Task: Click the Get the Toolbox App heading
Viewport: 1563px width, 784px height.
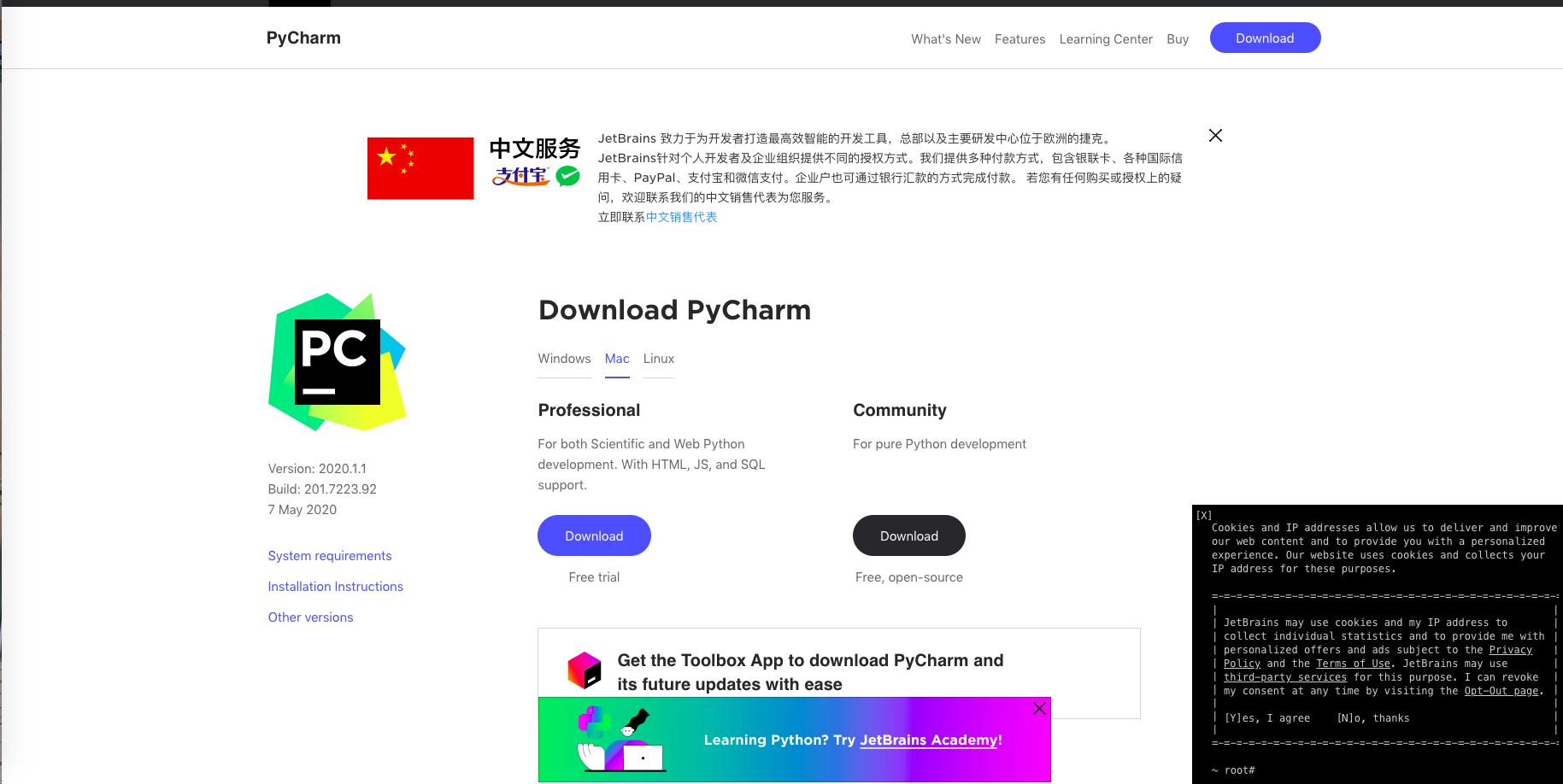Action: pyautogui.click(x=810, y=672)
